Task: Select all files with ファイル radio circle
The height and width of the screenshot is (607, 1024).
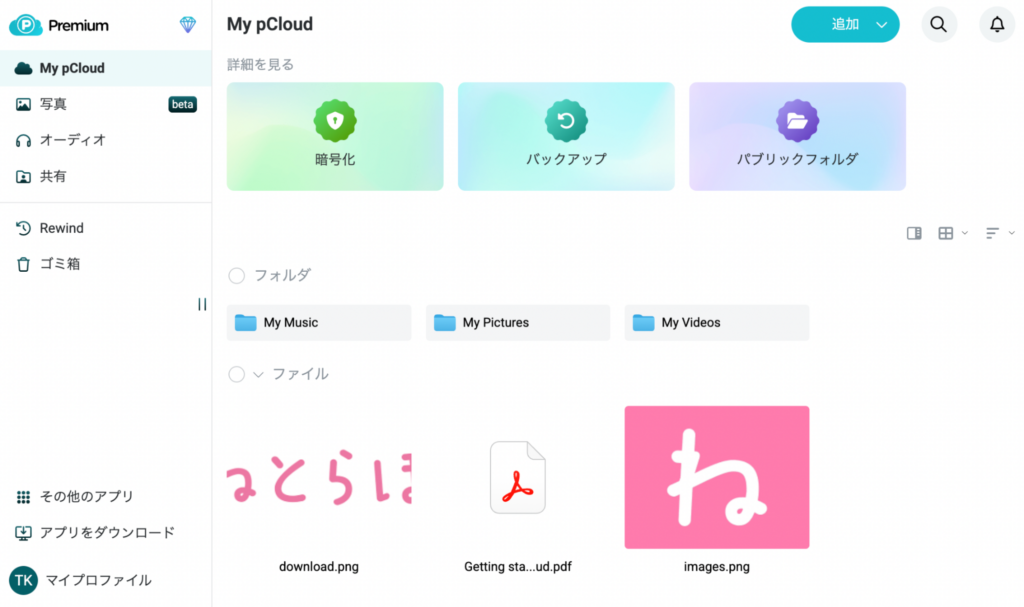Action: click(237, 374)
